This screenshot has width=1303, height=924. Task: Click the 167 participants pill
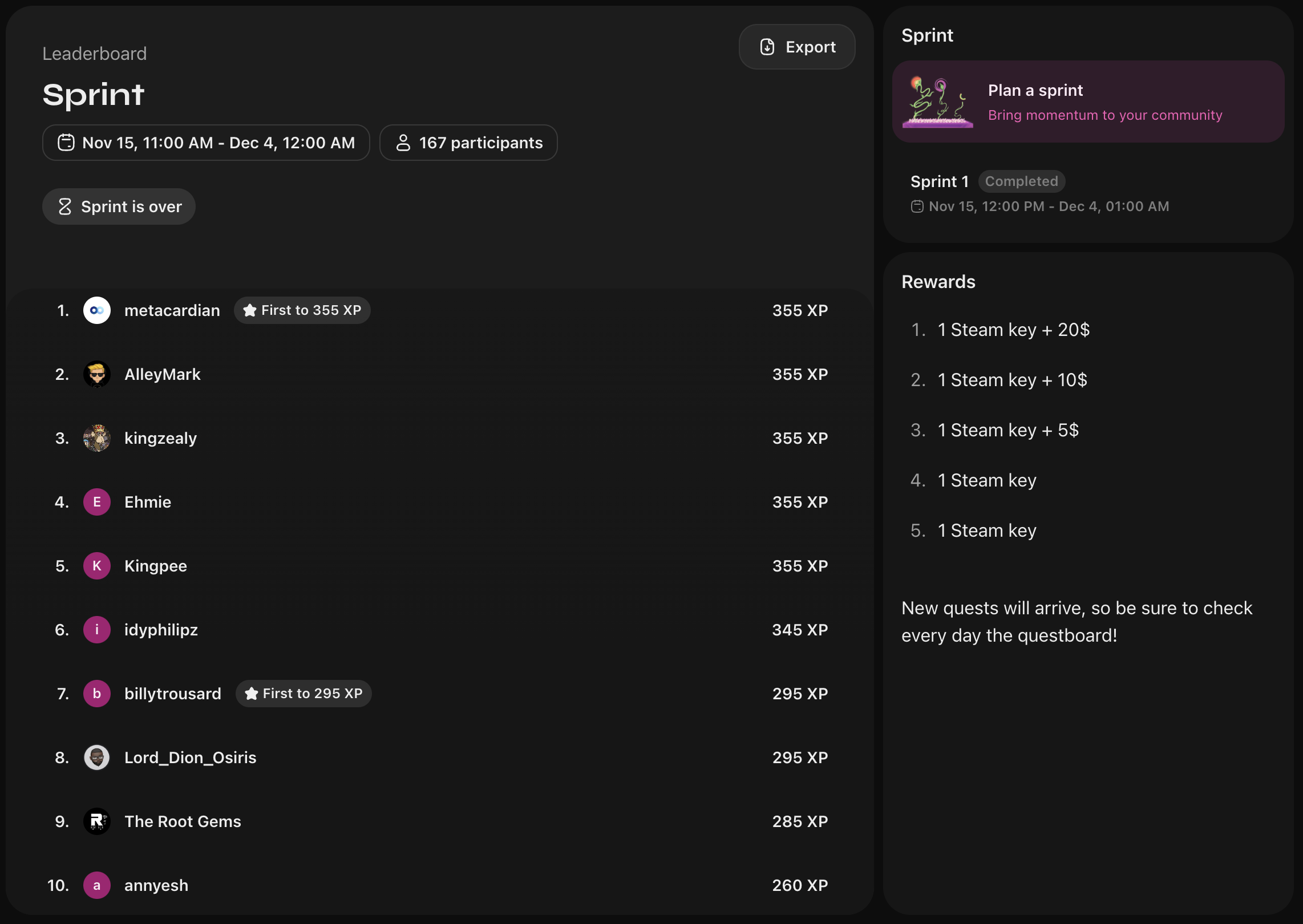pos(468,143)
